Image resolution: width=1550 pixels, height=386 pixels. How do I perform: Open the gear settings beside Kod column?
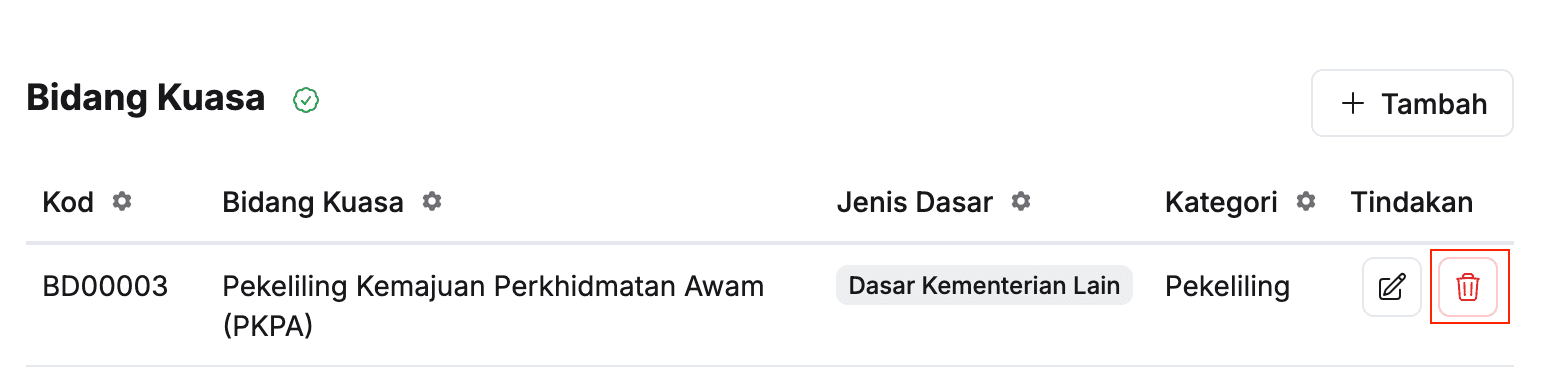(x=122, y=202)
